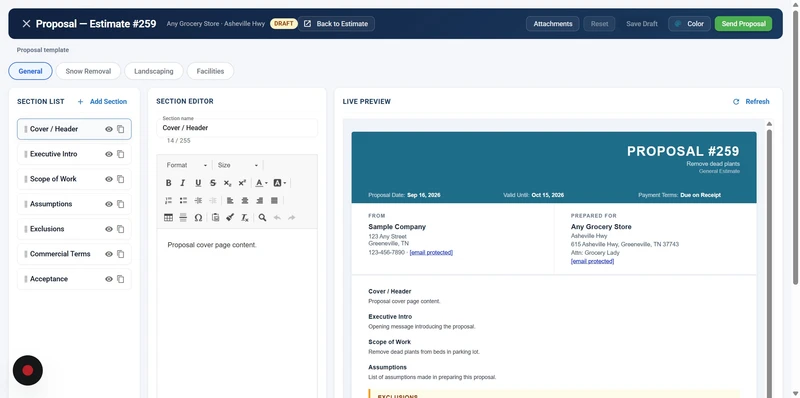The image size is (800, 398).
Task: Click the Section name input field
Action: pos(237,128)
